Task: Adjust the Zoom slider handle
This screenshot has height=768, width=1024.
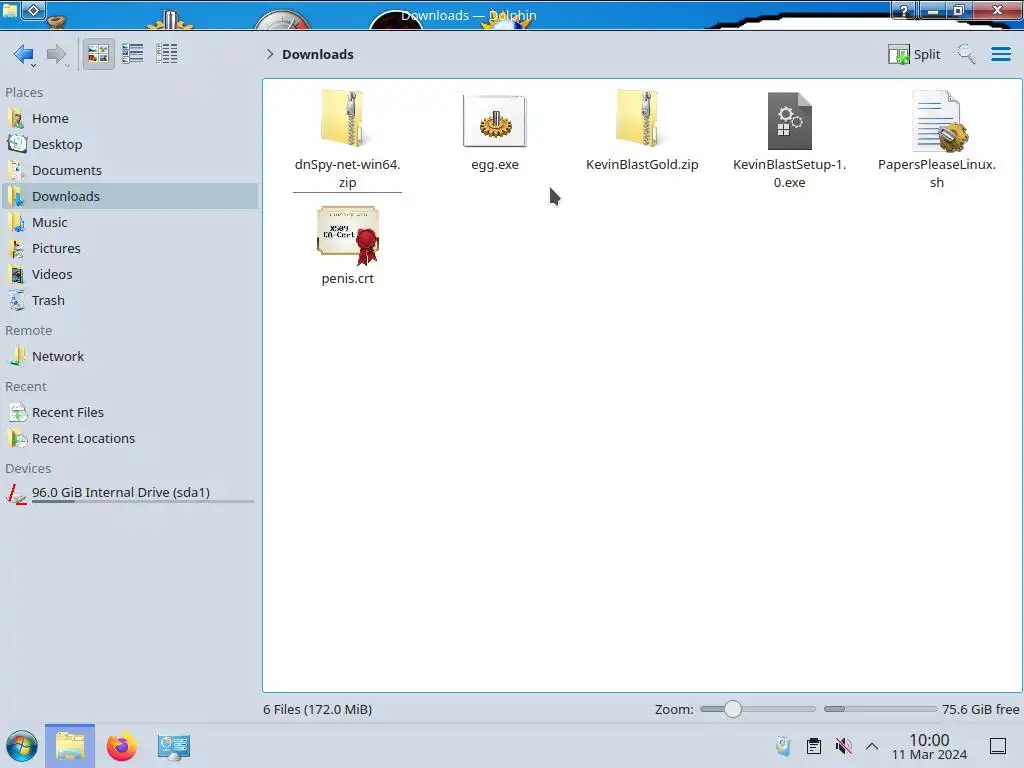Action: click(x=733, y=709)
